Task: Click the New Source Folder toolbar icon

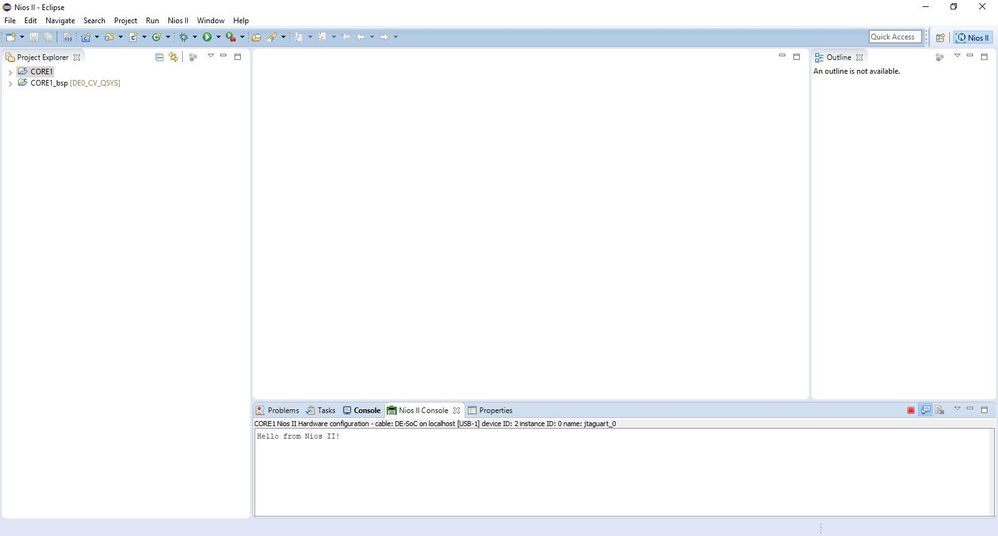Action: [109, 37]
